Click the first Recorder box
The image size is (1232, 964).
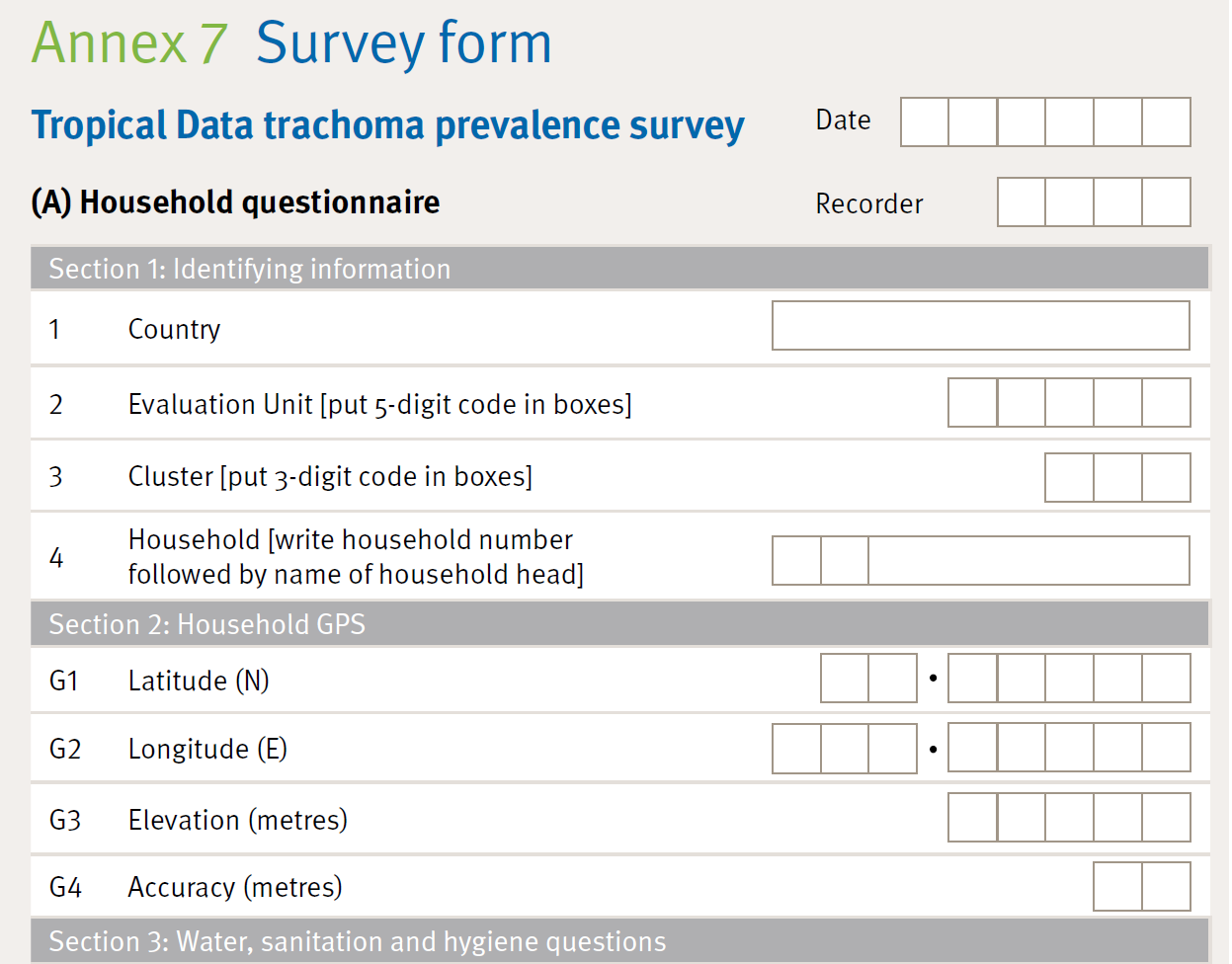(1022, 202)
